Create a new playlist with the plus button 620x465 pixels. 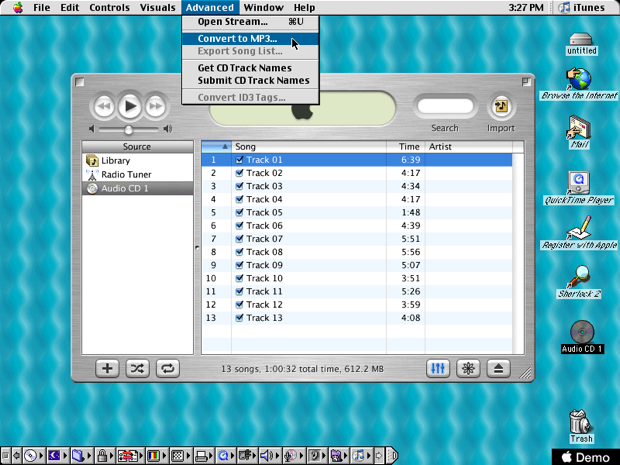point(107,369)
